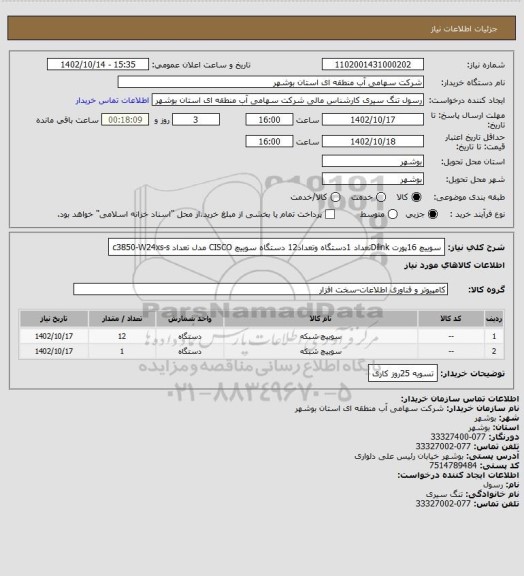
Task: Click سوییچ شبکه in row 2
Action: pyautogui.click(x=321, y=352)
